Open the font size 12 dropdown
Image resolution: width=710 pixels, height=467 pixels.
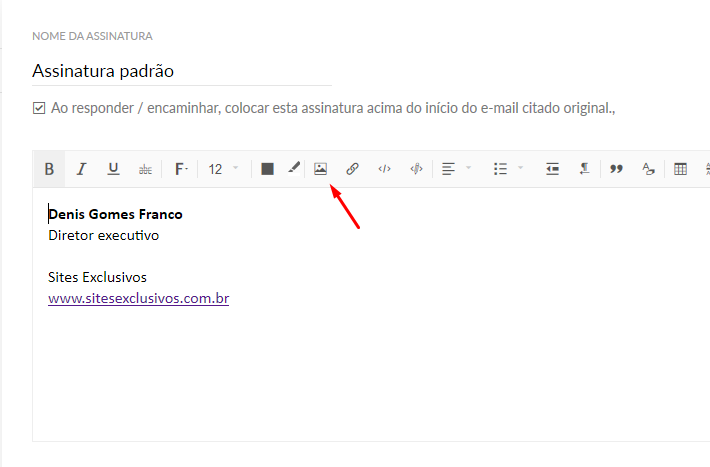pyautogui.click(x=223, y=169)
